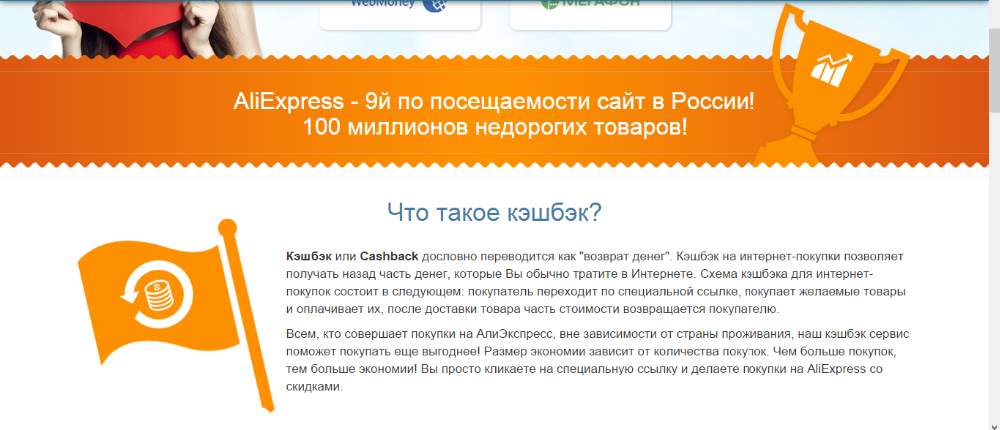The image size is (1000, 430).
Task: Click the coin refund symbol on flag
Action: (x=157, y=295)
